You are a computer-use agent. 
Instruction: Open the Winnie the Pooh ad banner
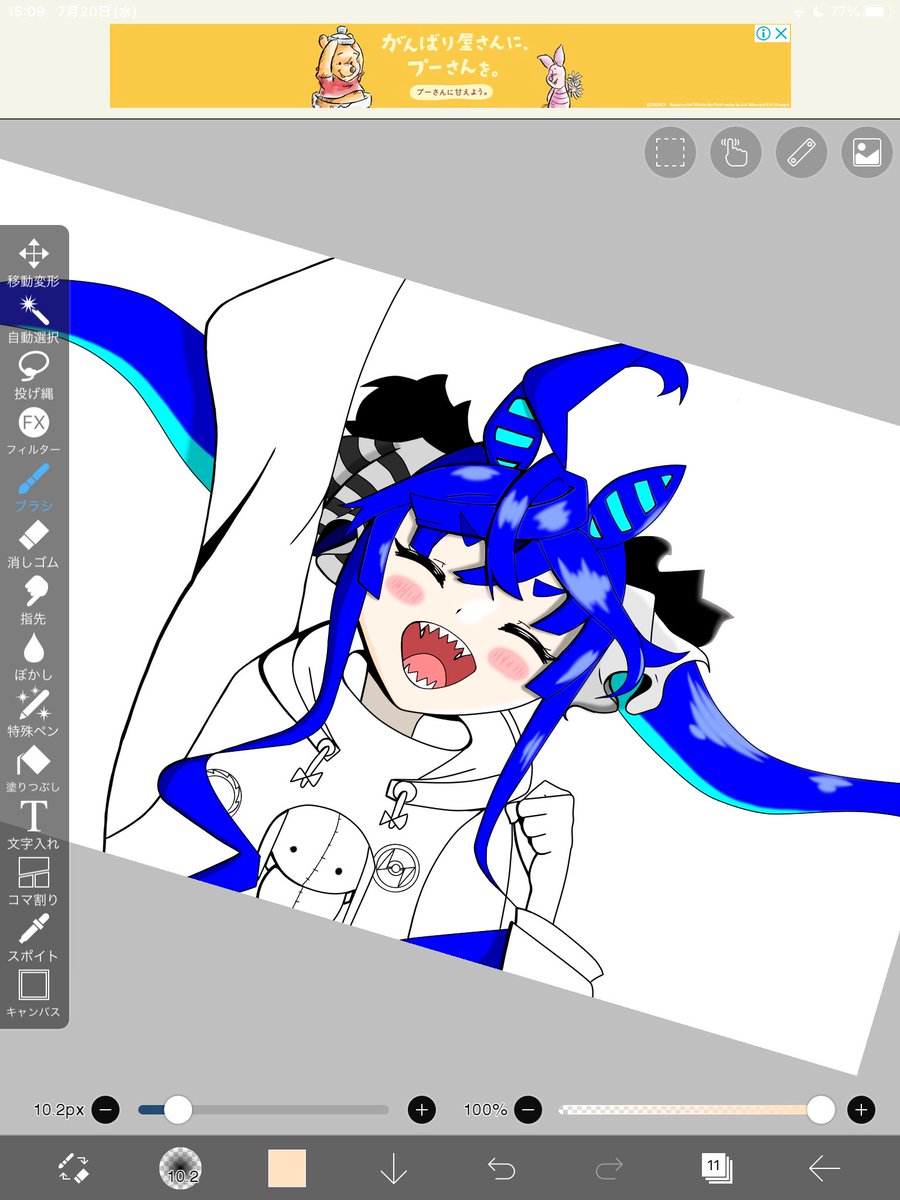pyautogui.click(x=450, y=66)
